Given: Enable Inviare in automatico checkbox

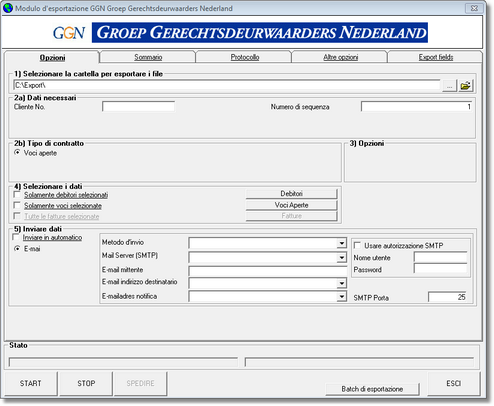Looking at the screenshot, I should [x=16, y=237].
